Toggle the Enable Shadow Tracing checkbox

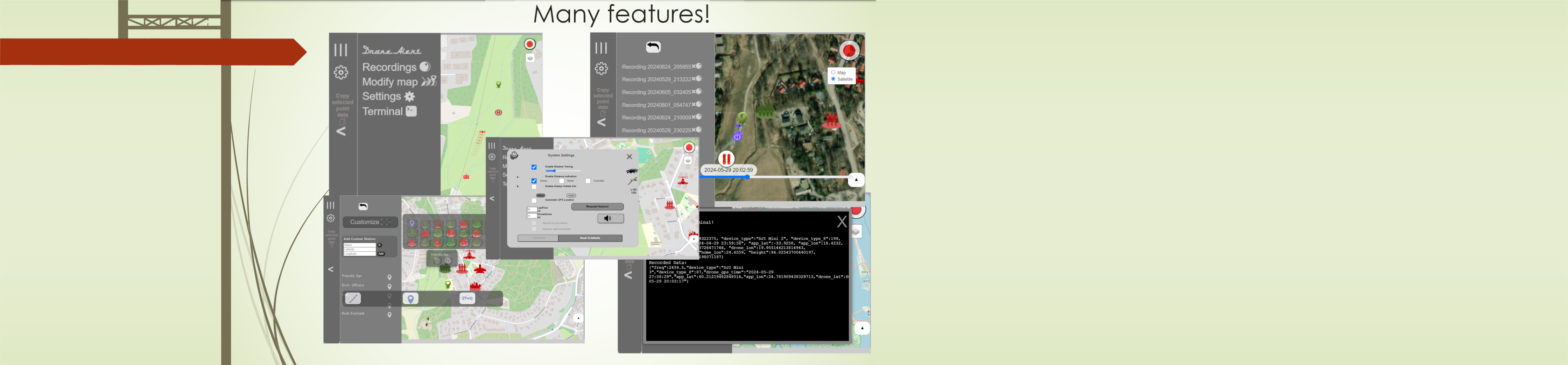(534, 167)
